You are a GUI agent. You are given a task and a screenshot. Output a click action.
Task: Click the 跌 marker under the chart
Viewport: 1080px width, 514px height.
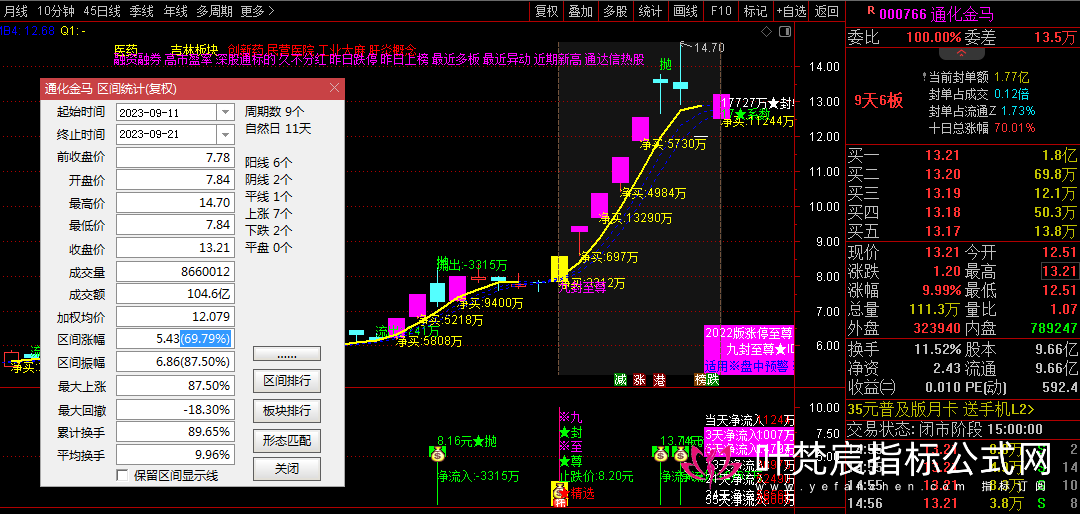pos(713,380)
